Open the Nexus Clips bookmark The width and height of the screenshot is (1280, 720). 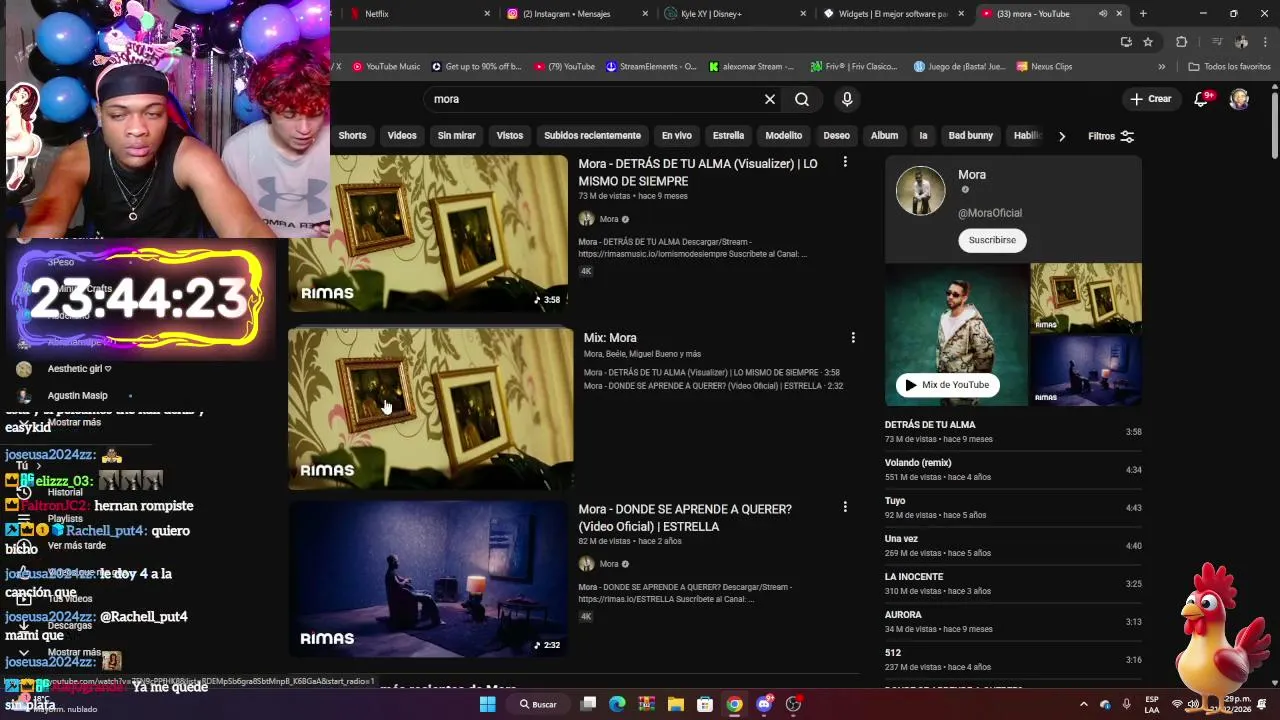[1044, 67]
